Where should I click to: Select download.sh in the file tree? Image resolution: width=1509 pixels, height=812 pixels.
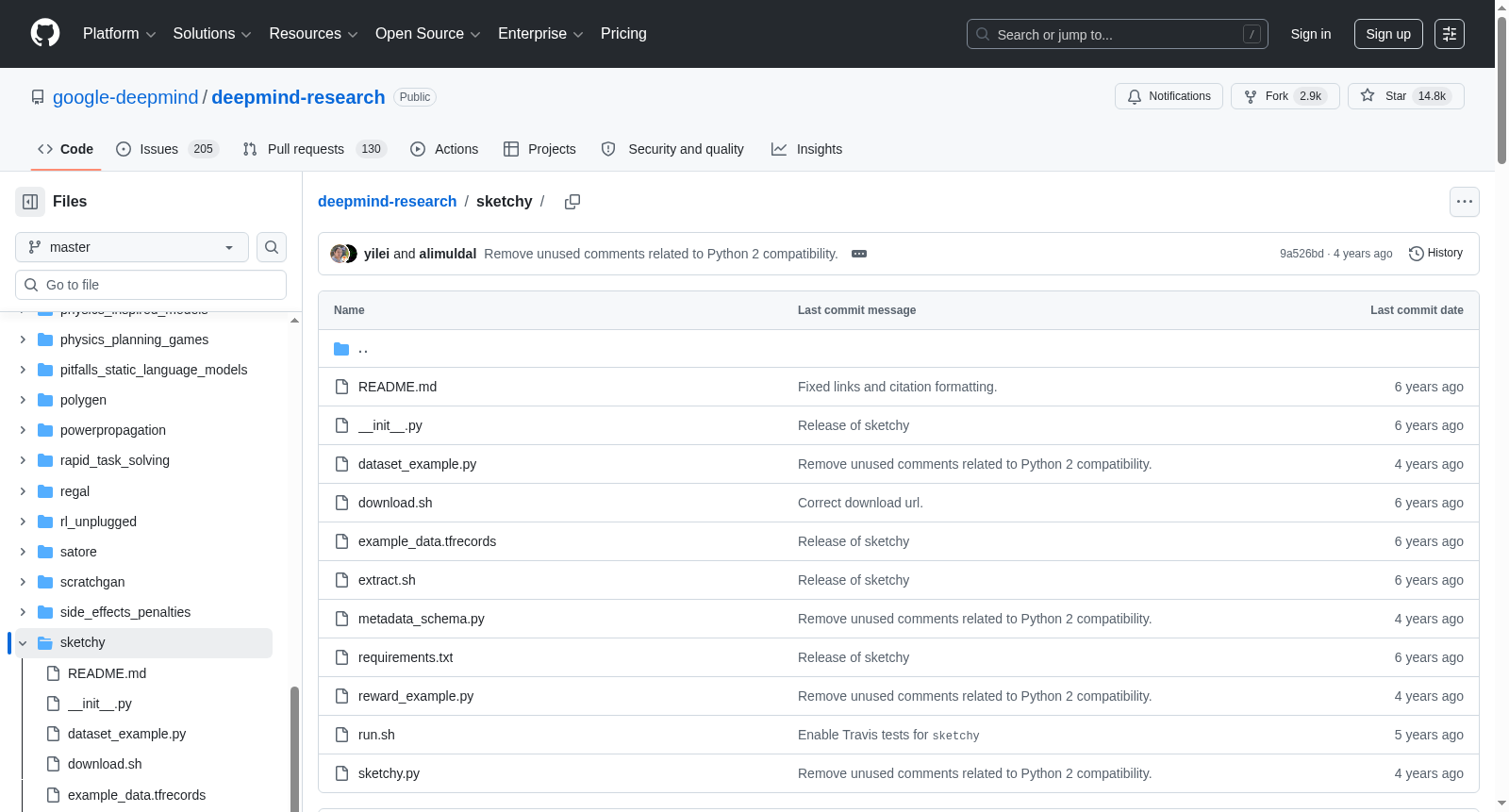[105, 764]
